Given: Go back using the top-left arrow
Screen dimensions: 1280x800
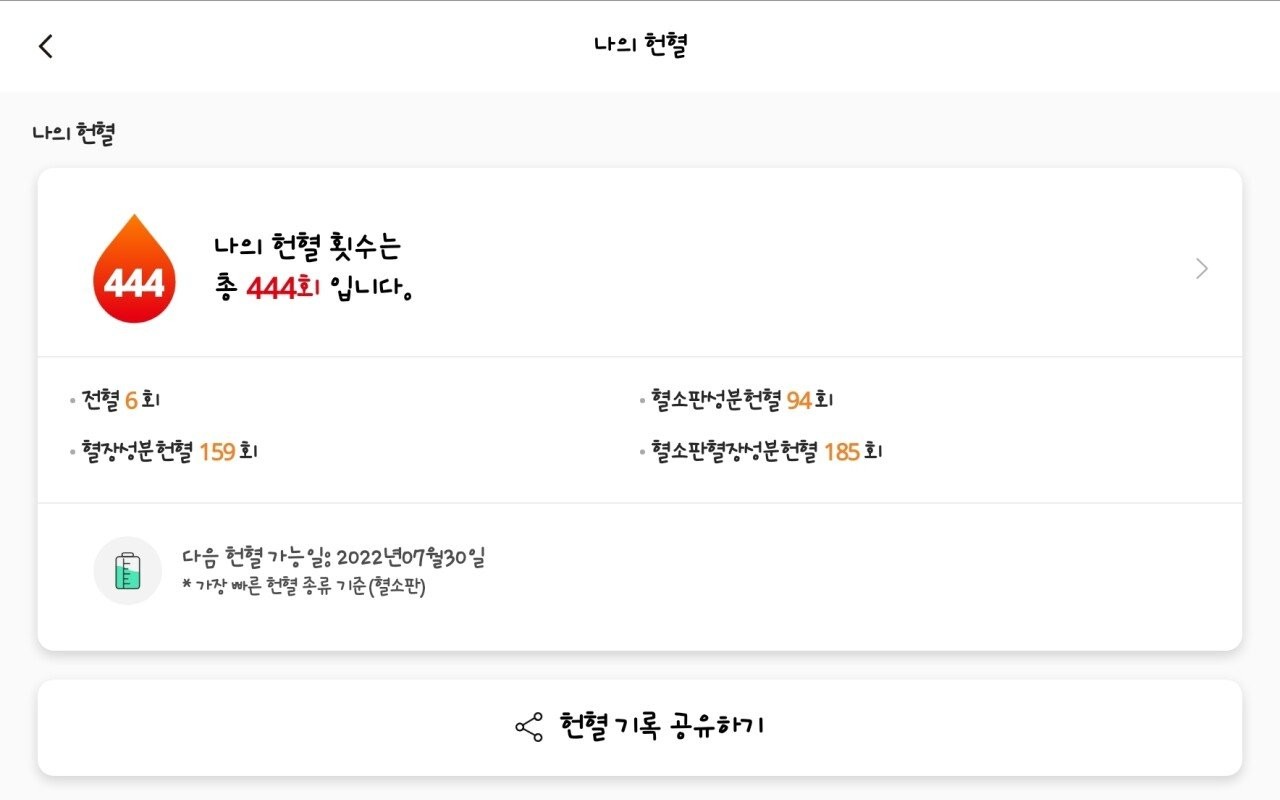Looking at the screenshot, I should coord(45,46).
